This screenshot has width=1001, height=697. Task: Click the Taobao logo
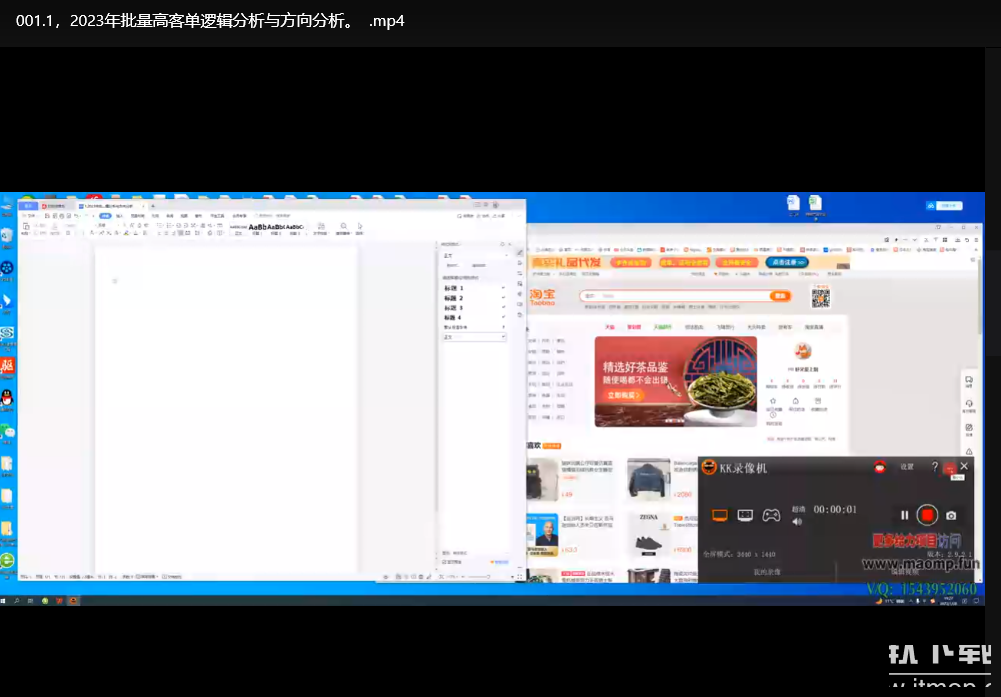click(x=542, y=297)
